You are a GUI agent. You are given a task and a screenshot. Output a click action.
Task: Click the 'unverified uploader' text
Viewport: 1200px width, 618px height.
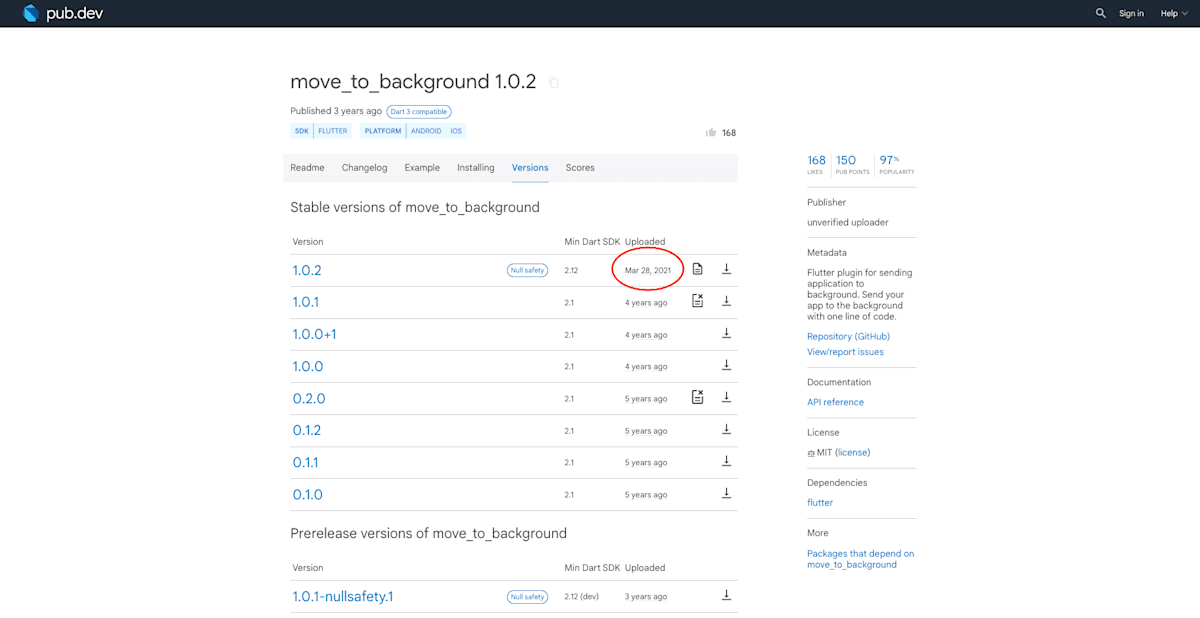848,222
